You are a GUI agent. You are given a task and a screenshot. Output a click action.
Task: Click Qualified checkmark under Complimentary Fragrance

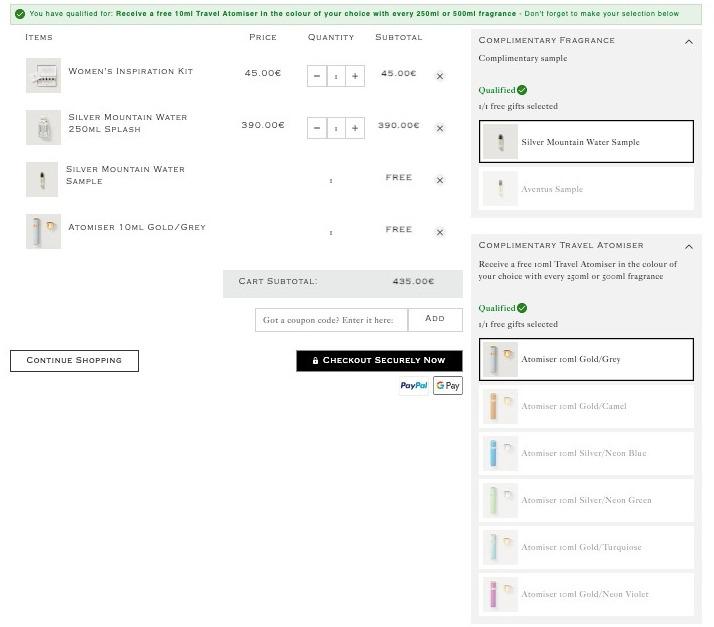522,90
